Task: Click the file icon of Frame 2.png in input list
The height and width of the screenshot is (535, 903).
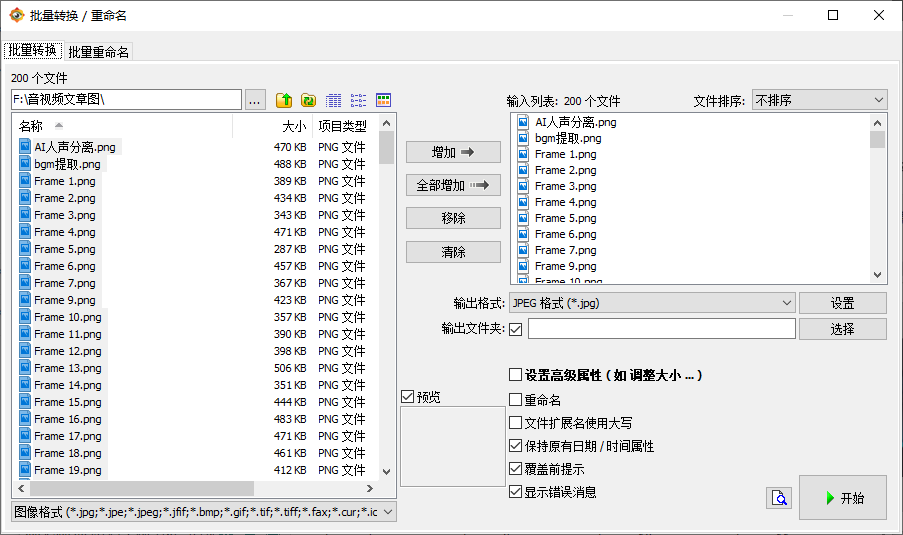Action: 523,170
